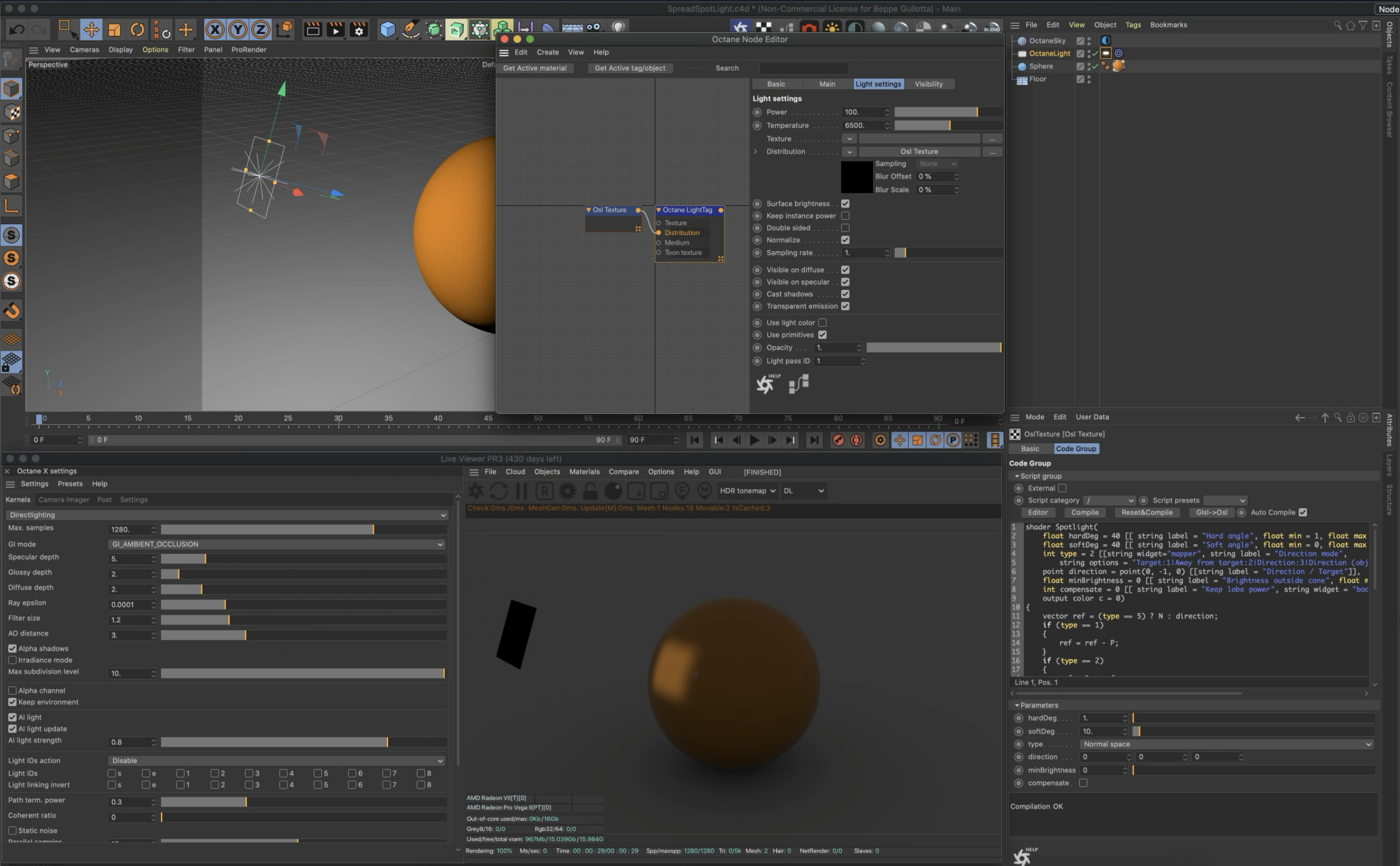The image size is (1400, 866).
Task: Open the HDR tonemap dropdown
Action: 748,491
